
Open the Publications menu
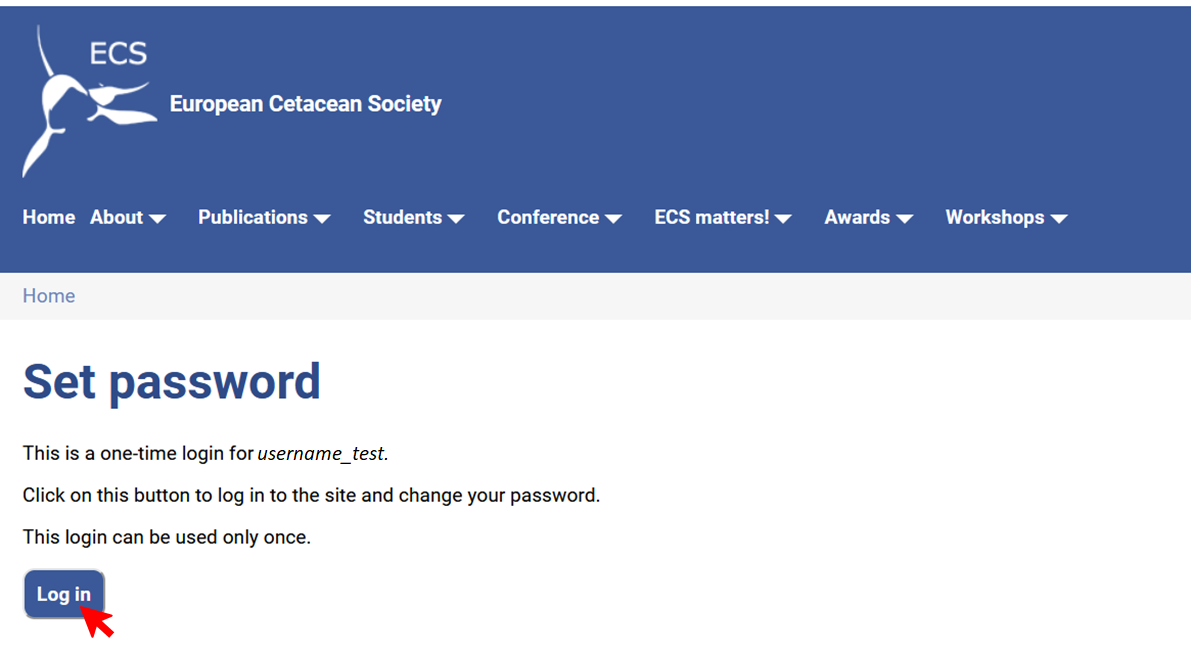253,217
